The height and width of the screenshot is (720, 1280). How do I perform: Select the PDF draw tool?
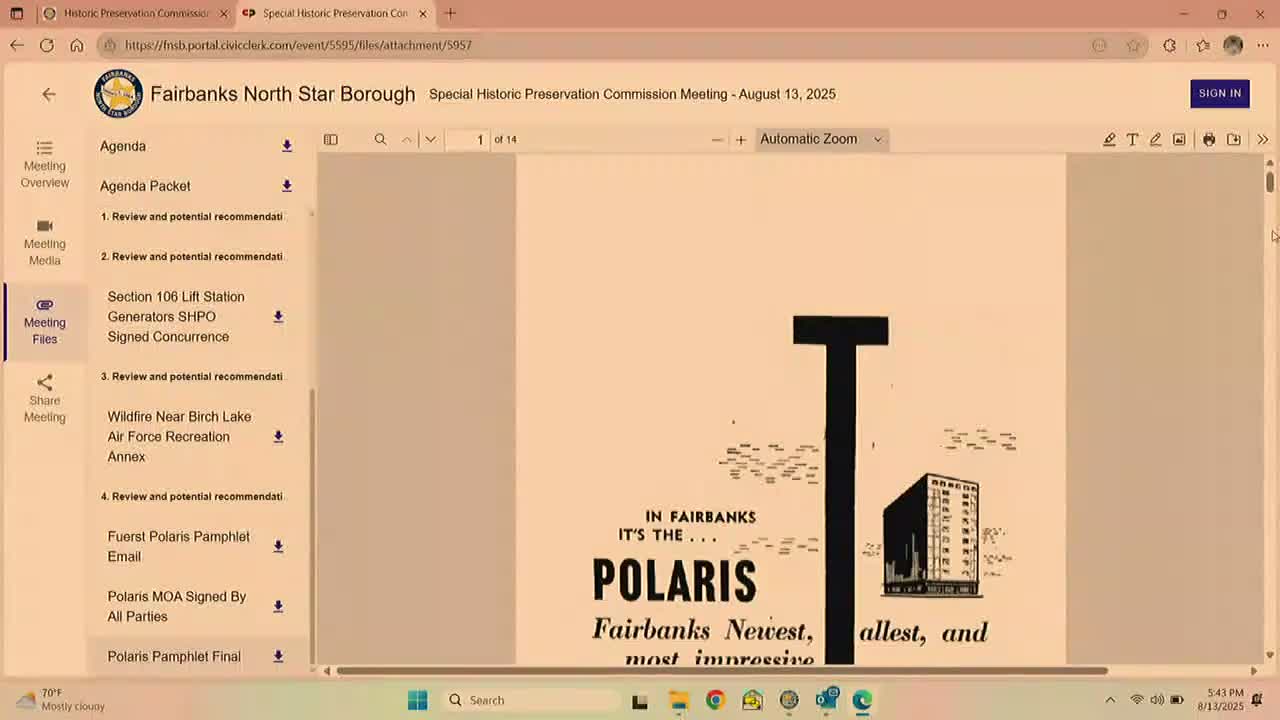(1155, 139)
